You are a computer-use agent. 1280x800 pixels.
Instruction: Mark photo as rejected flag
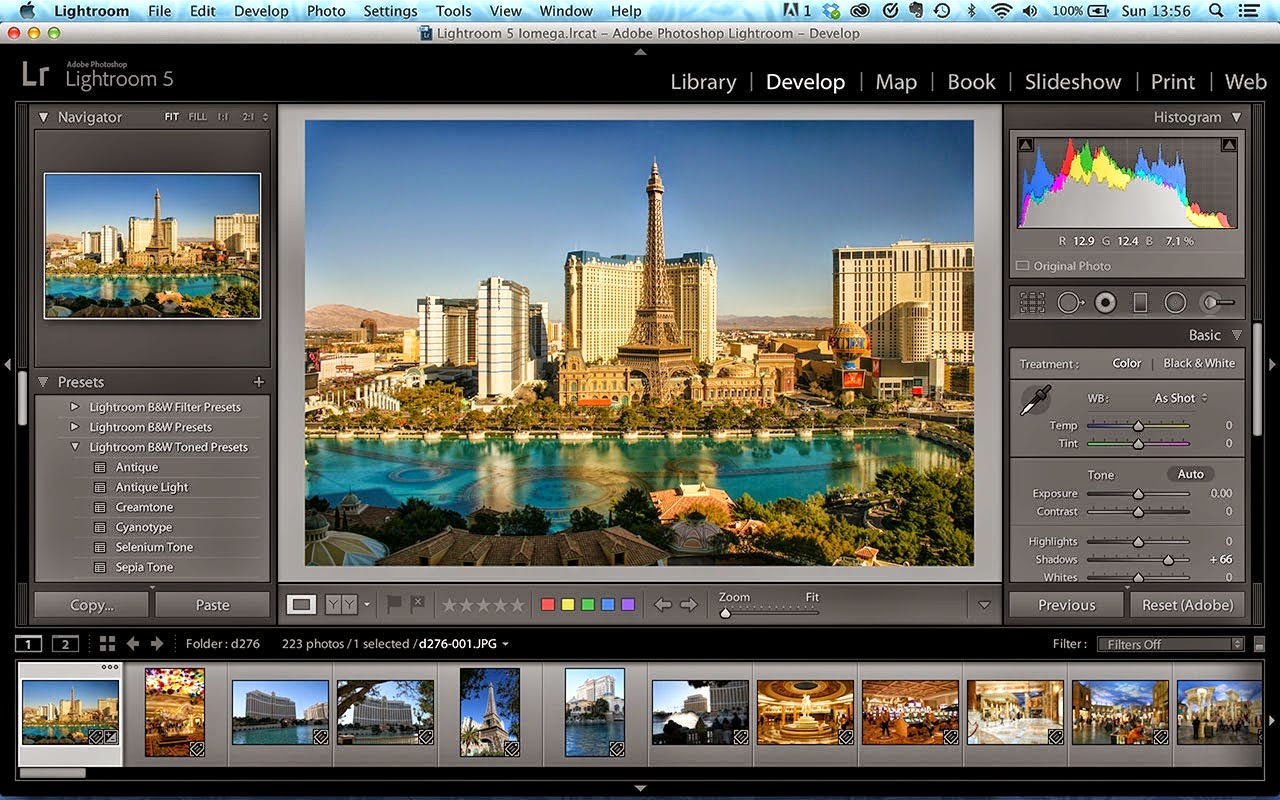tap(417, 604)
